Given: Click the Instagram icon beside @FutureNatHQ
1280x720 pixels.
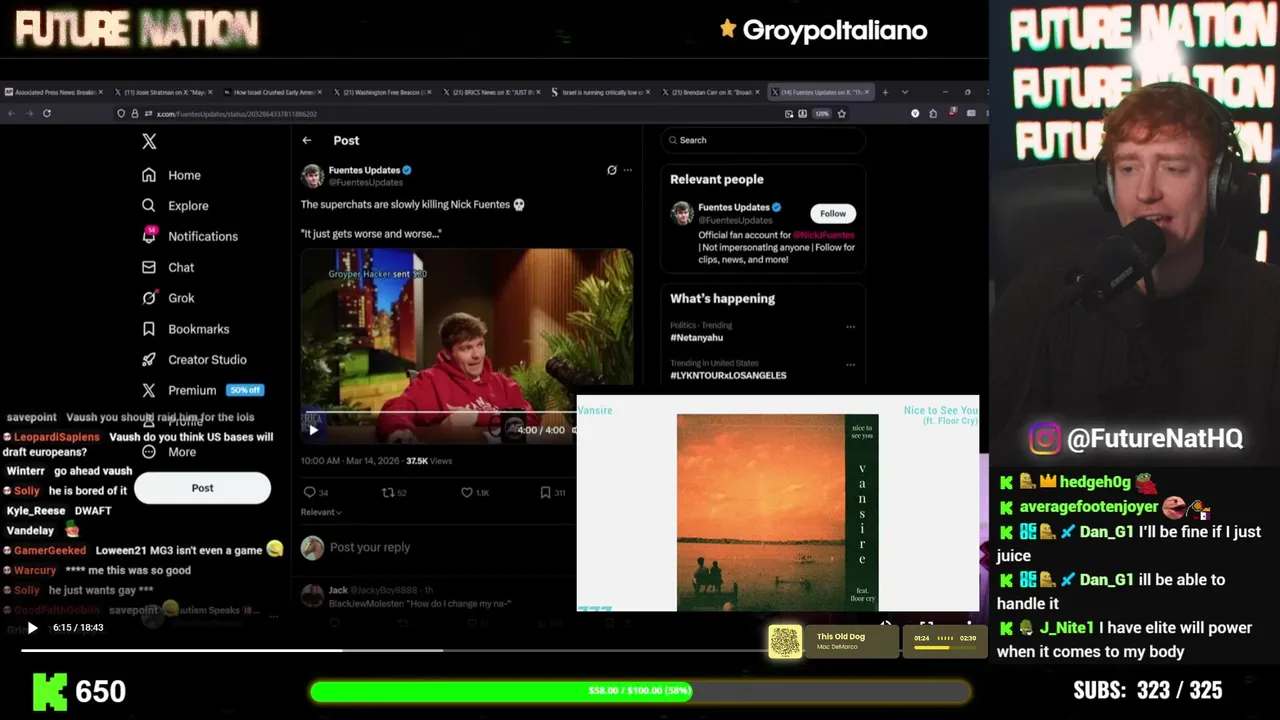Looking at the screenshot, I should click(1045, 439).
